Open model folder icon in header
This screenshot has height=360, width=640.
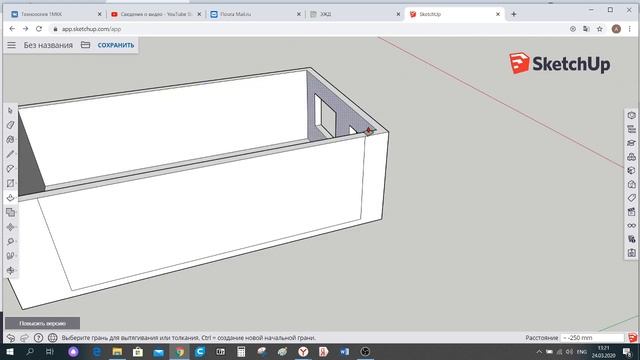pyautogui.click(x=85, y=45)
